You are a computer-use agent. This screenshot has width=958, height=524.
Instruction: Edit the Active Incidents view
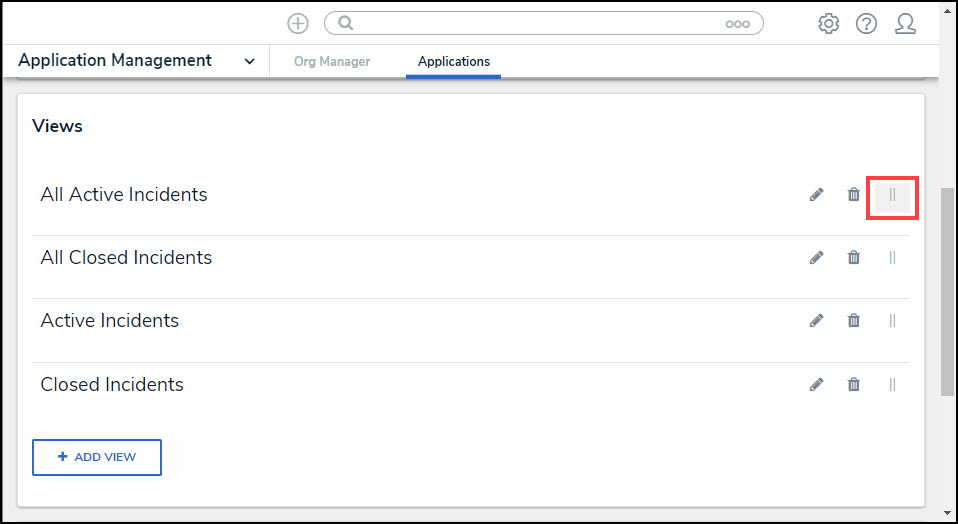(817, 321)
